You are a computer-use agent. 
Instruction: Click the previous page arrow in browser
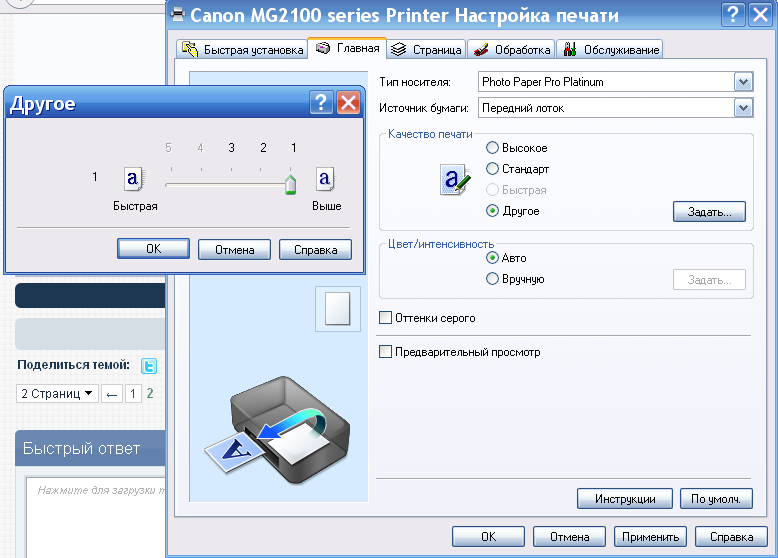(112, 394)
